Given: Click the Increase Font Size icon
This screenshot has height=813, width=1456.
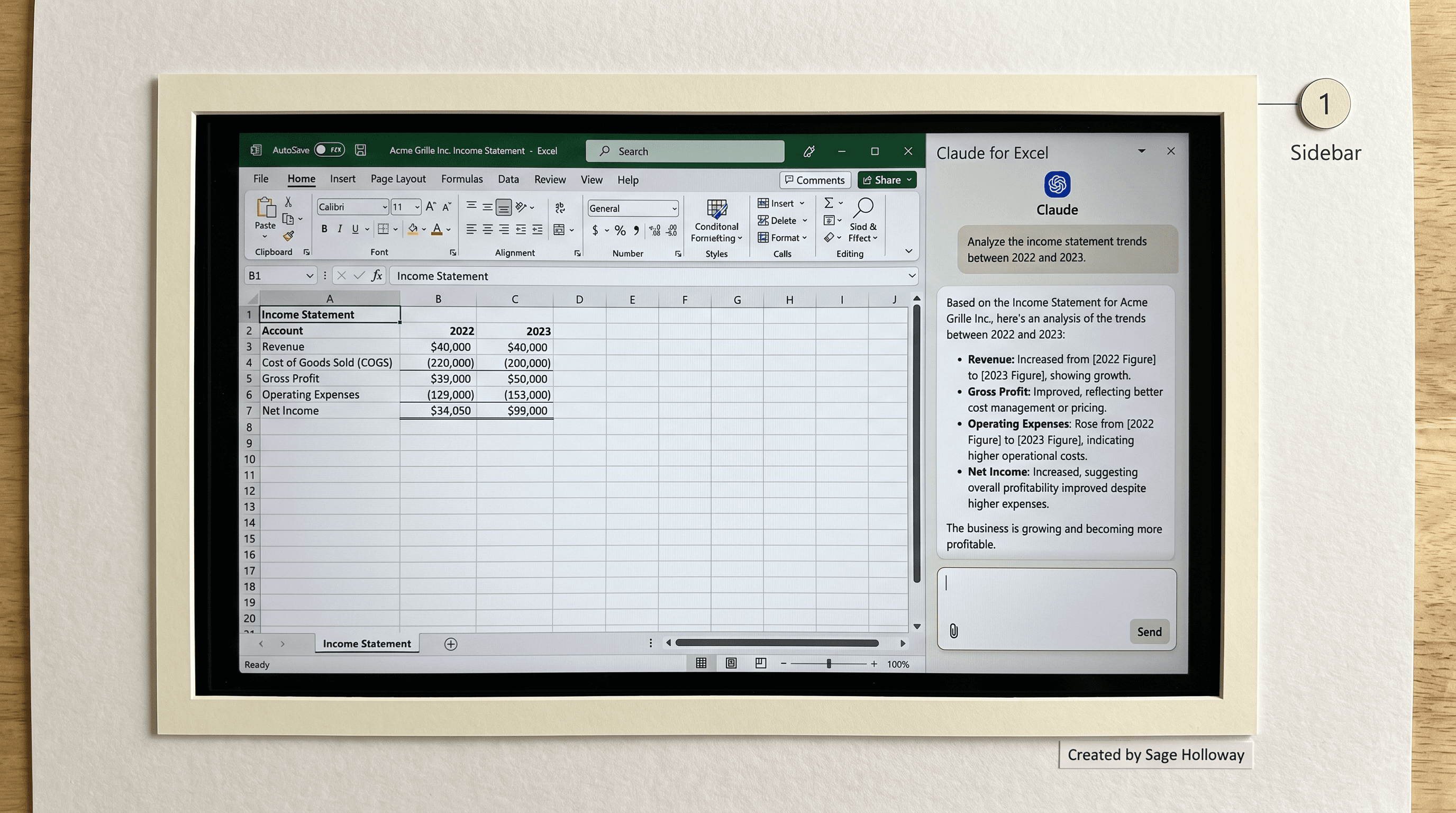Looking at the screenshot, I should click(x=431, y=207).
